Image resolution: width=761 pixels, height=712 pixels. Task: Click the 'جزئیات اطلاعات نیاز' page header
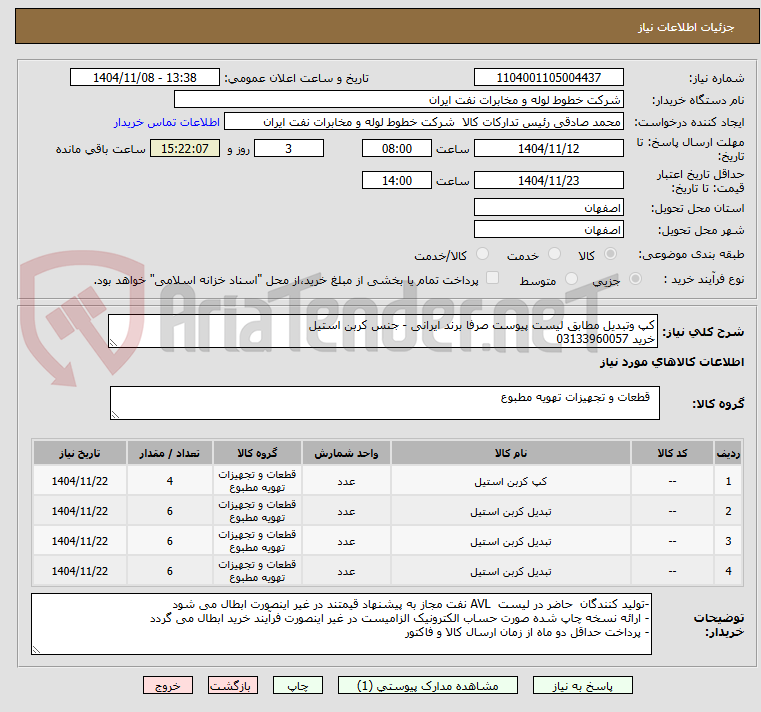(686, 27)
